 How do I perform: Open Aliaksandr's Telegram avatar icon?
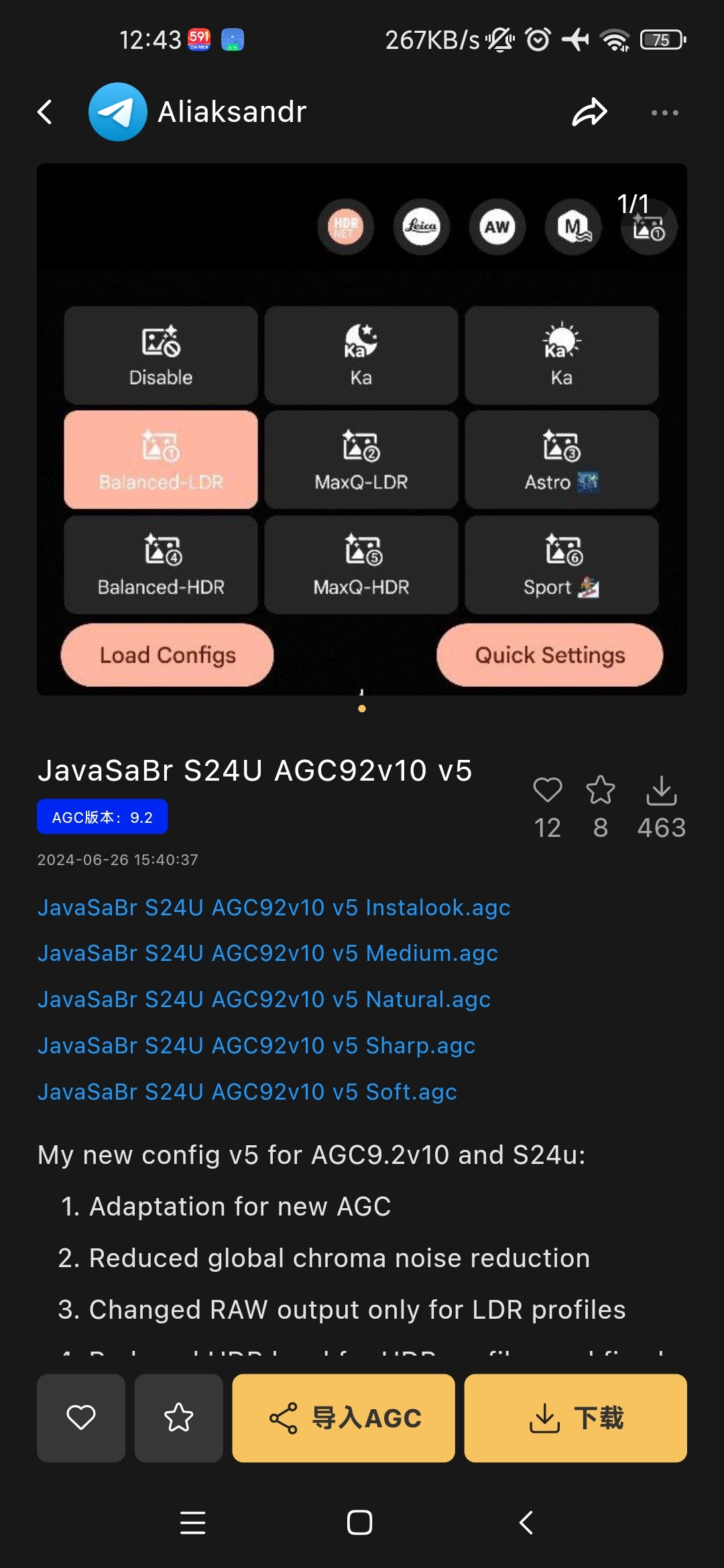(x=118, y=112)
